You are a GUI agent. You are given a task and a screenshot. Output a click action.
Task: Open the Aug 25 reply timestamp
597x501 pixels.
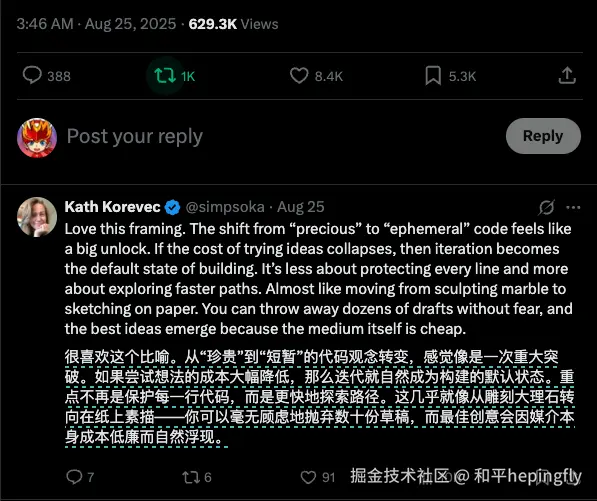point(301,207)
